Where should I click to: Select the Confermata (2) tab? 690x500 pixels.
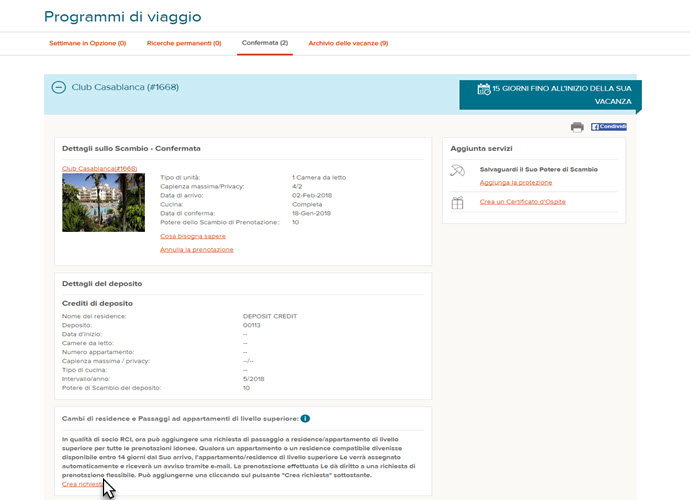(265, 43)
